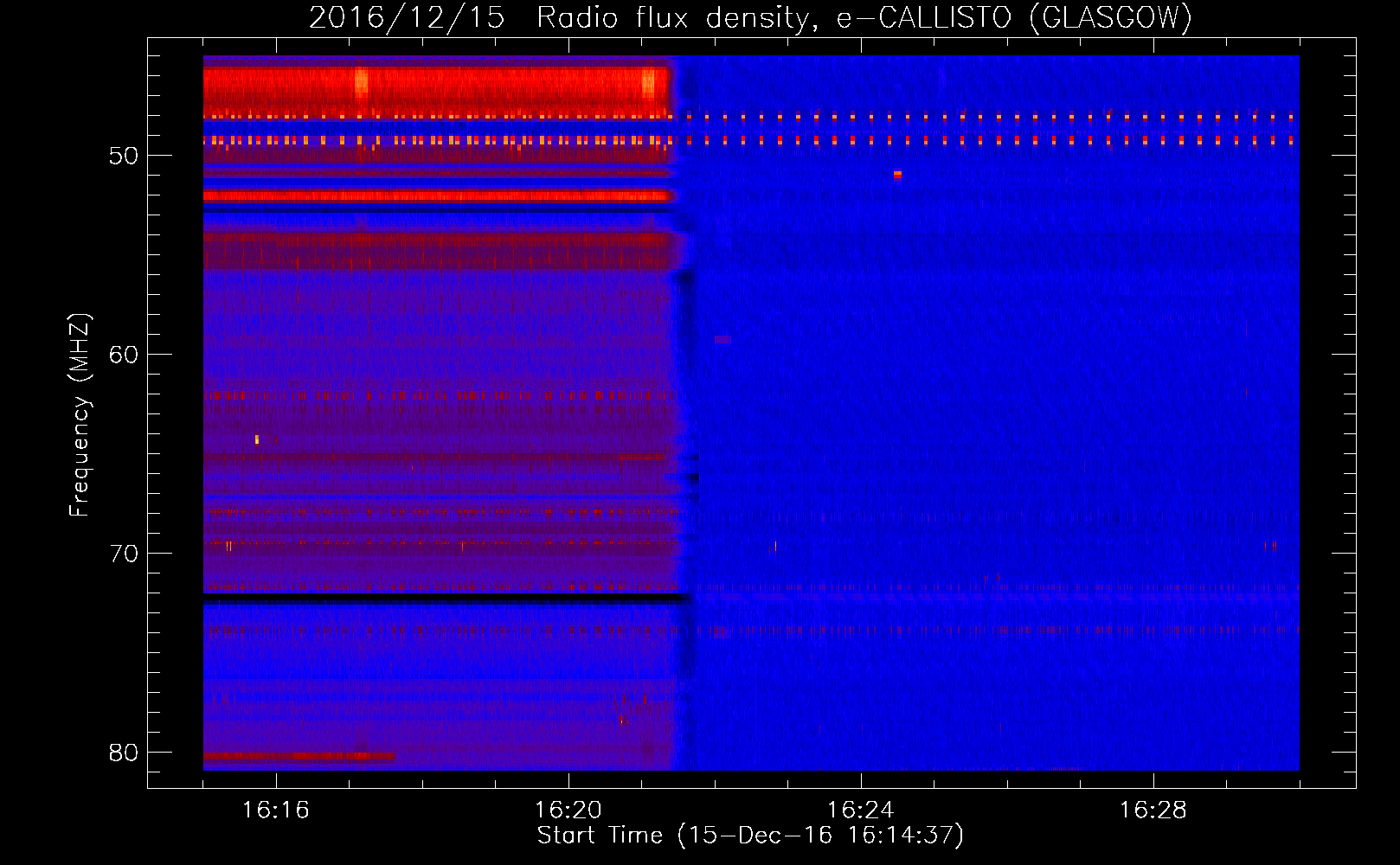Click the 16:28 time tick label
The image size is (1400, 865).
[x=1153, y=811]
